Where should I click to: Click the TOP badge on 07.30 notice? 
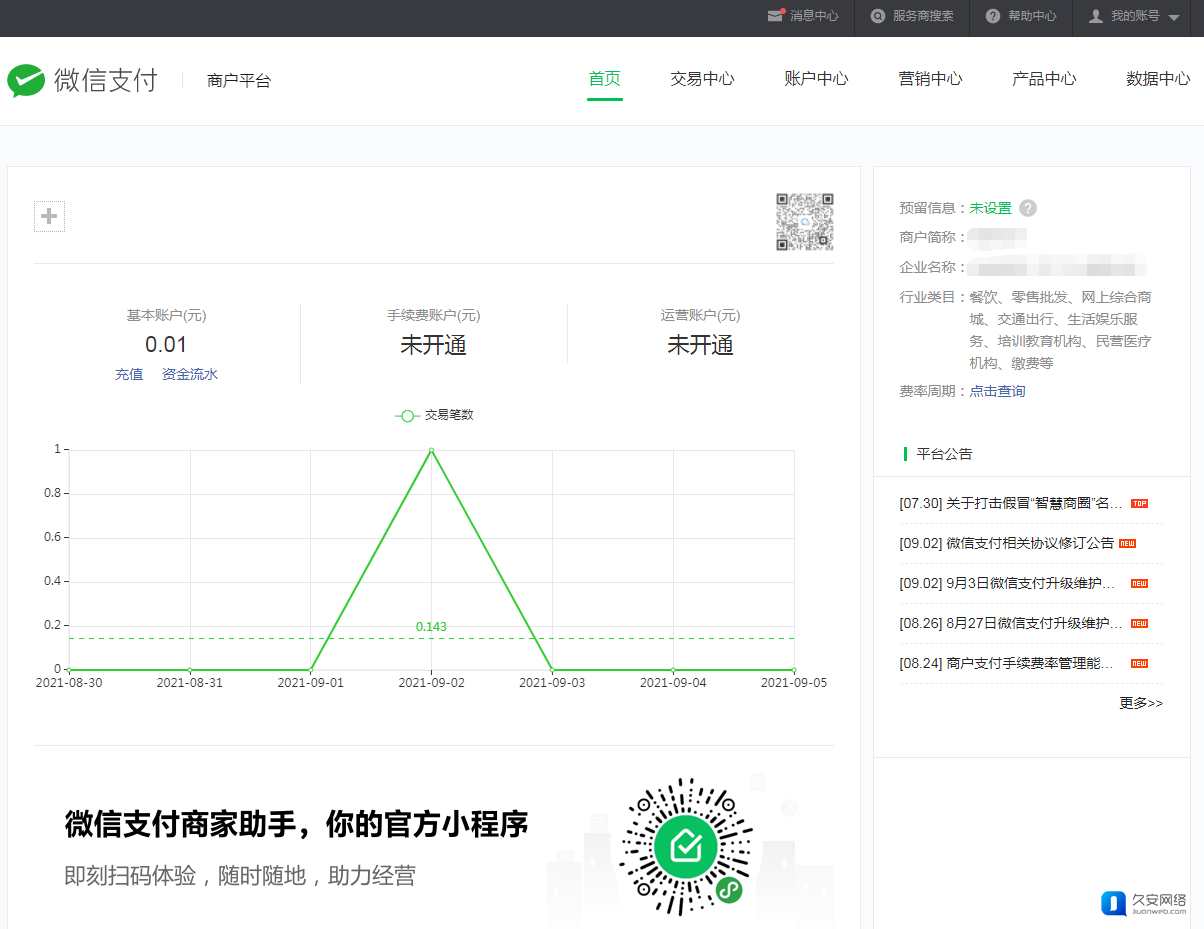tap(1139, 503)
